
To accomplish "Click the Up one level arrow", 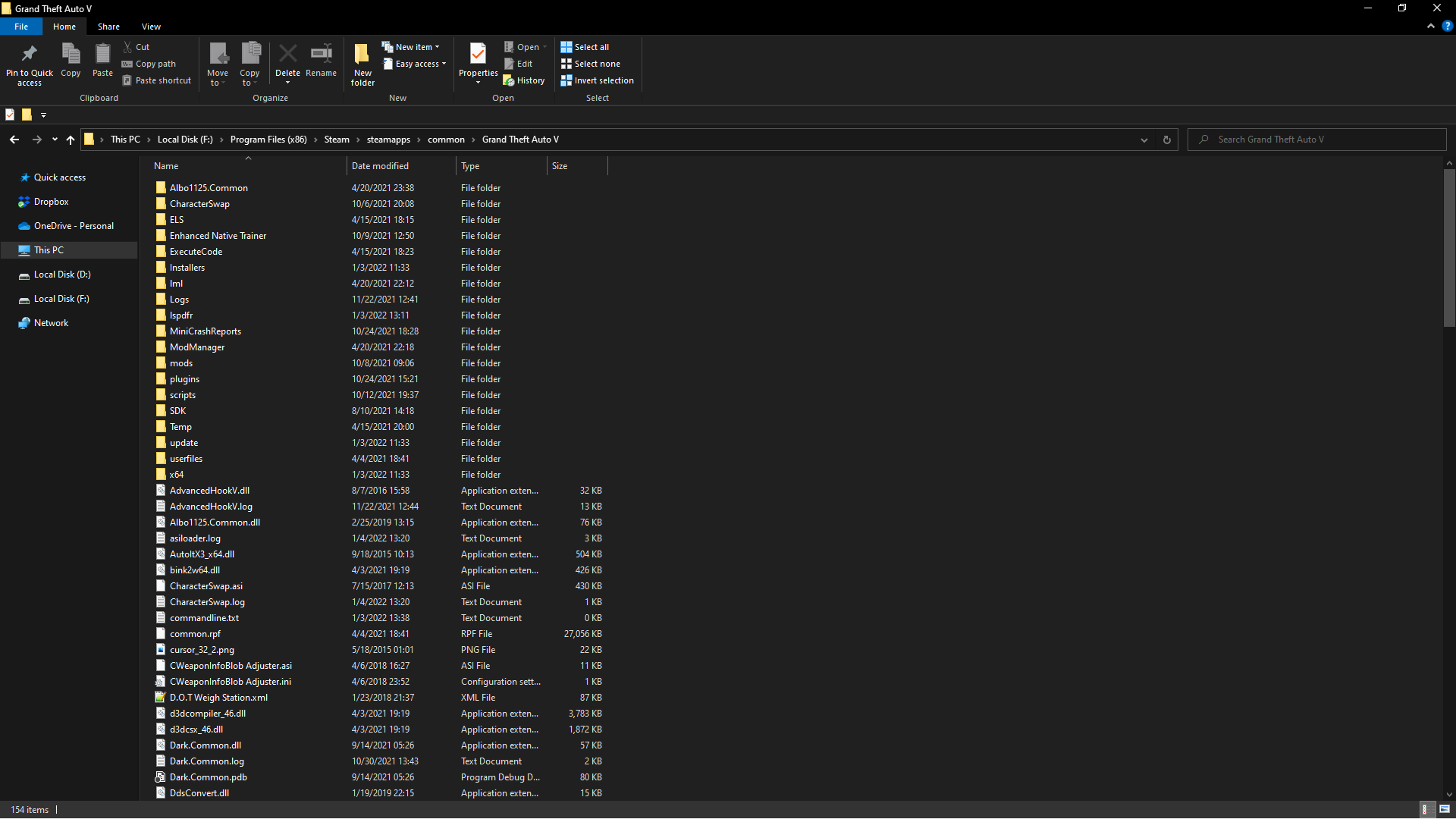I will (71, 140).
